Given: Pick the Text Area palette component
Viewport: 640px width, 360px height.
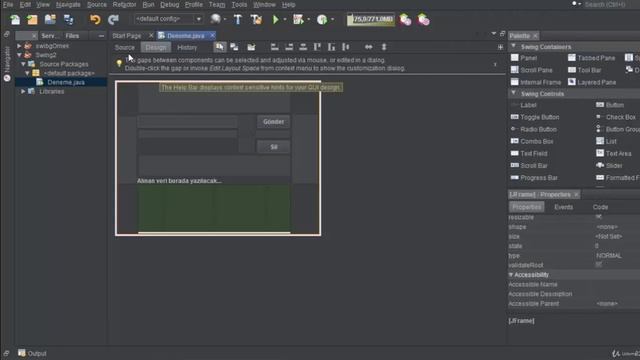Looking at the screenshot, I should coord(614,153).
